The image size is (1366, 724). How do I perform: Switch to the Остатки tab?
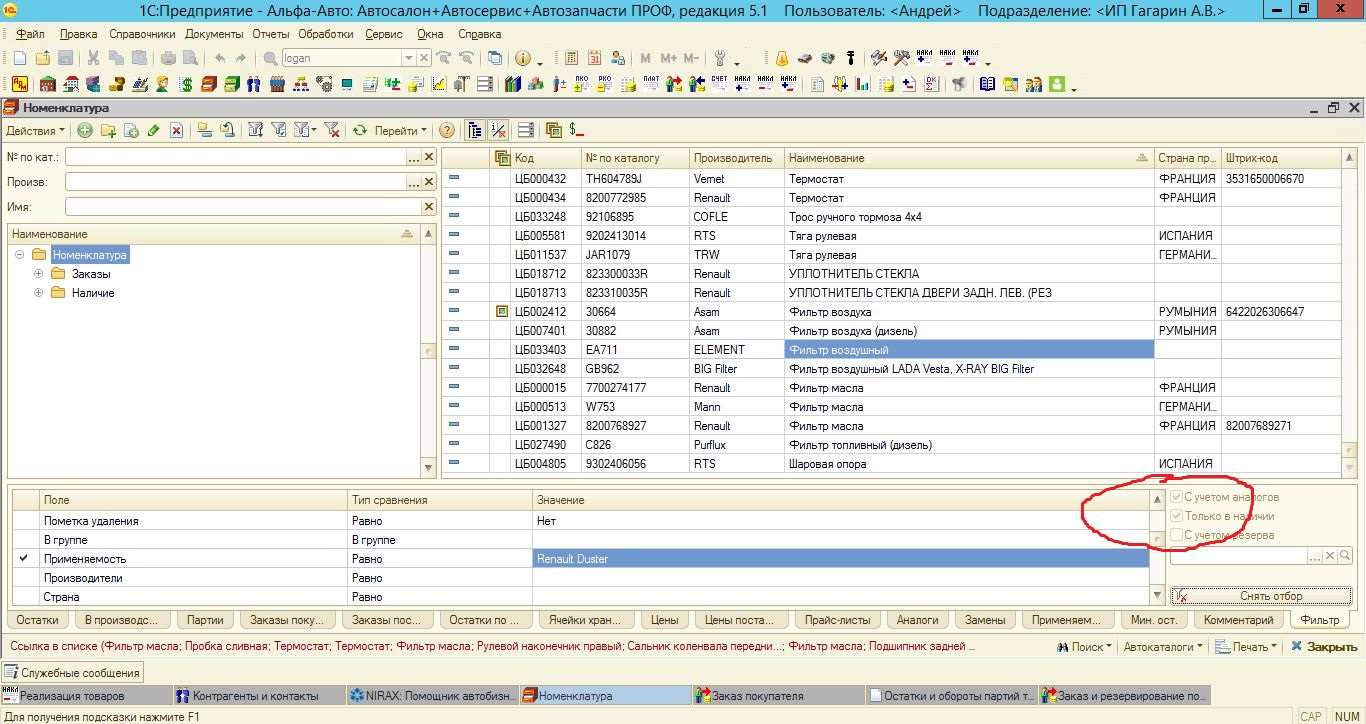37,620
